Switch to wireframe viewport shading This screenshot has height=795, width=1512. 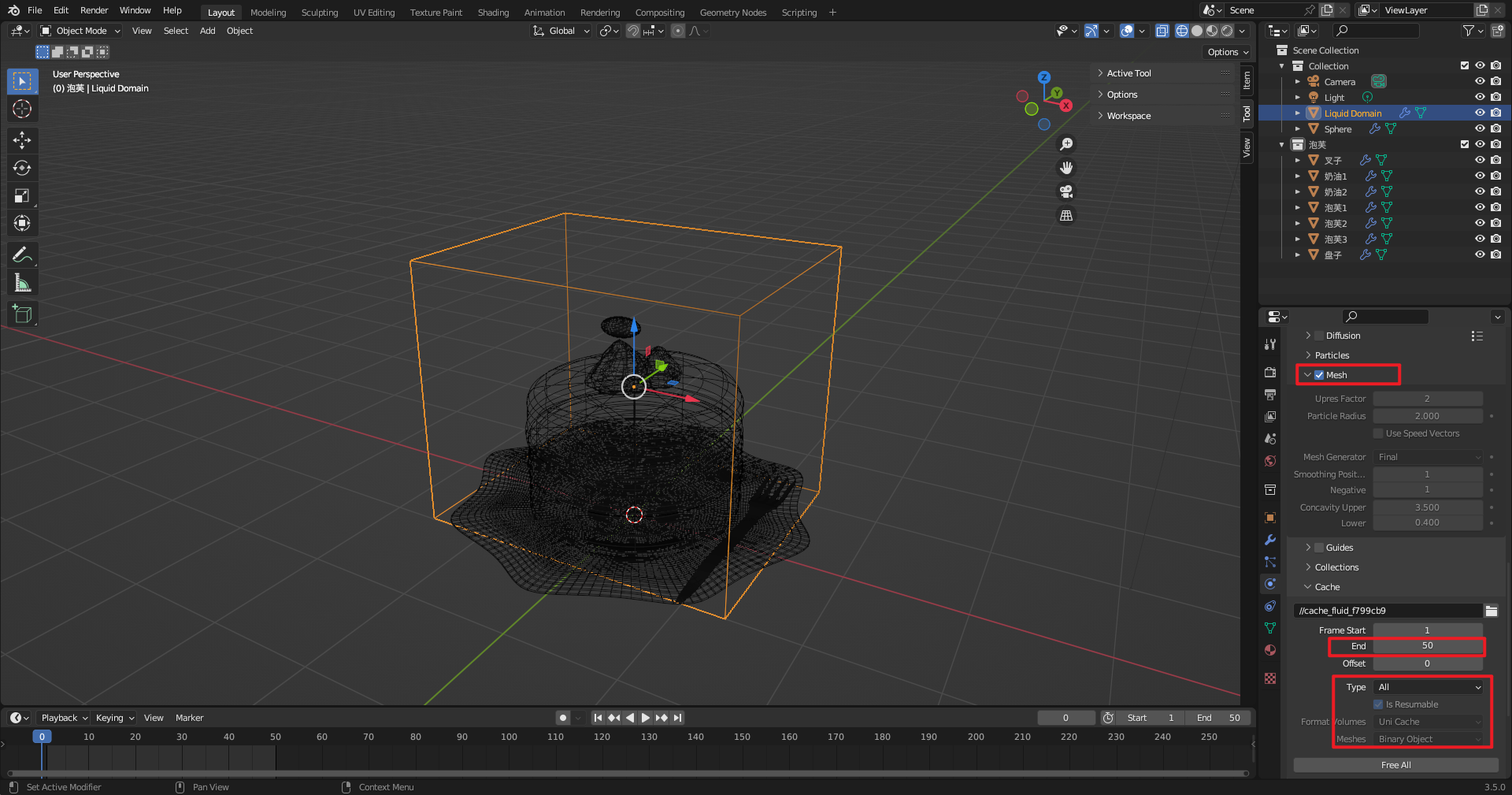tap(1182, 31)
